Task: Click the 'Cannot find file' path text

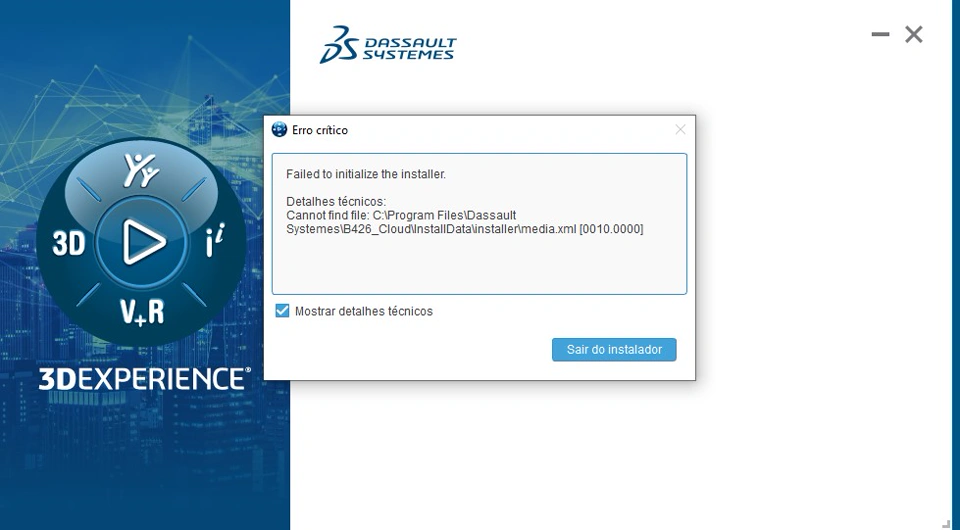Action: coord(465,222)
